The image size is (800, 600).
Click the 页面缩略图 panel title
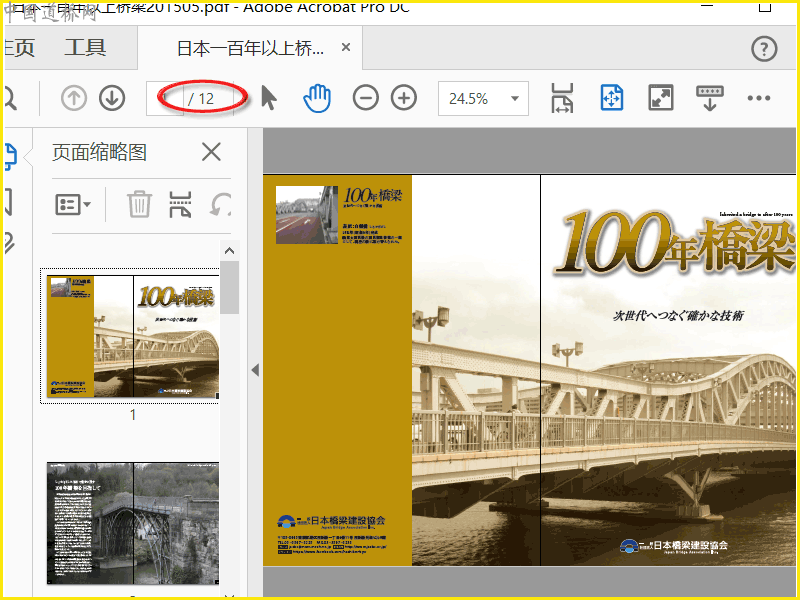point(99,152)
